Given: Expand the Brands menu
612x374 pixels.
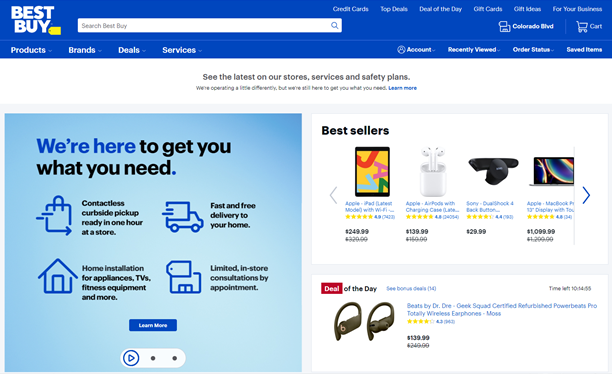Looking at the screenshot, I should [x=85, y=50].
